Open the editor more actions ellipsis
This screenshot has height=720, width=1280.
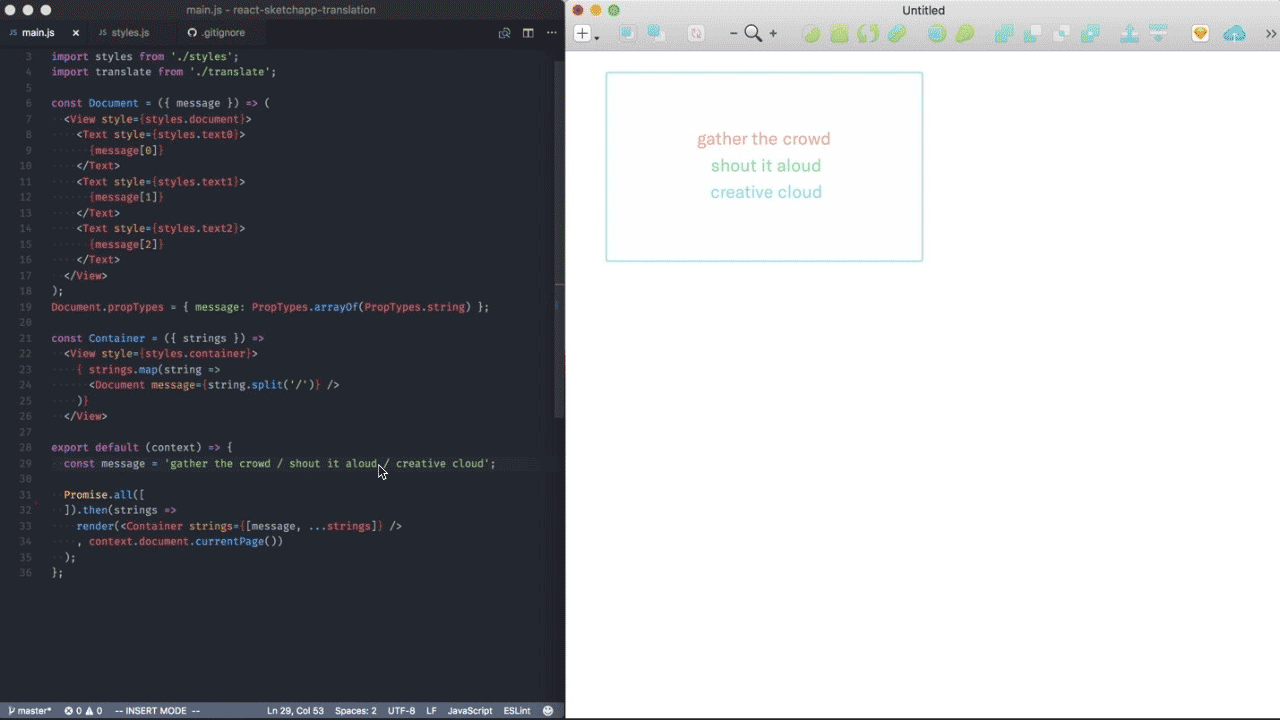click(x=551, y=33)
